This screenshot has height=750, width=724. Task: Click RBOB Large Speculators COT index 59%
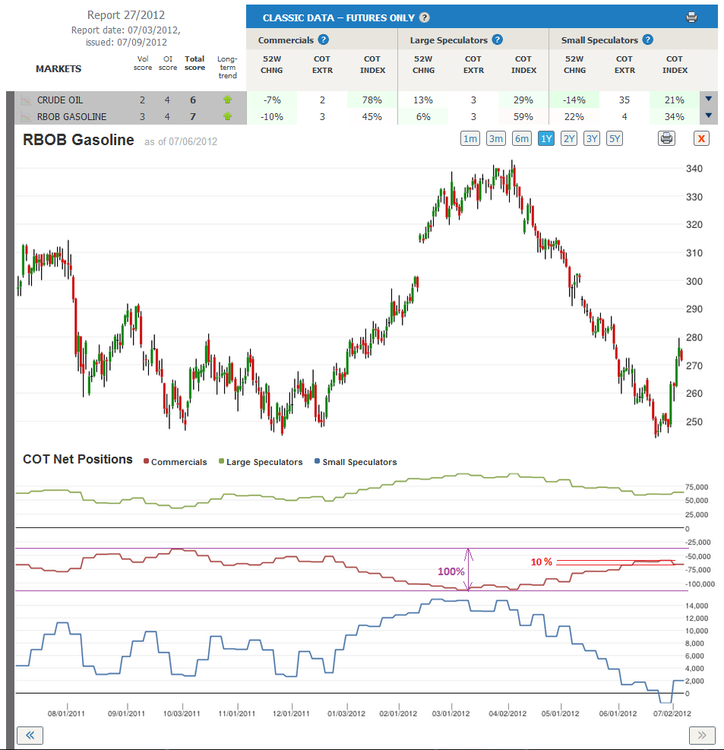click(x=523, y=117)
